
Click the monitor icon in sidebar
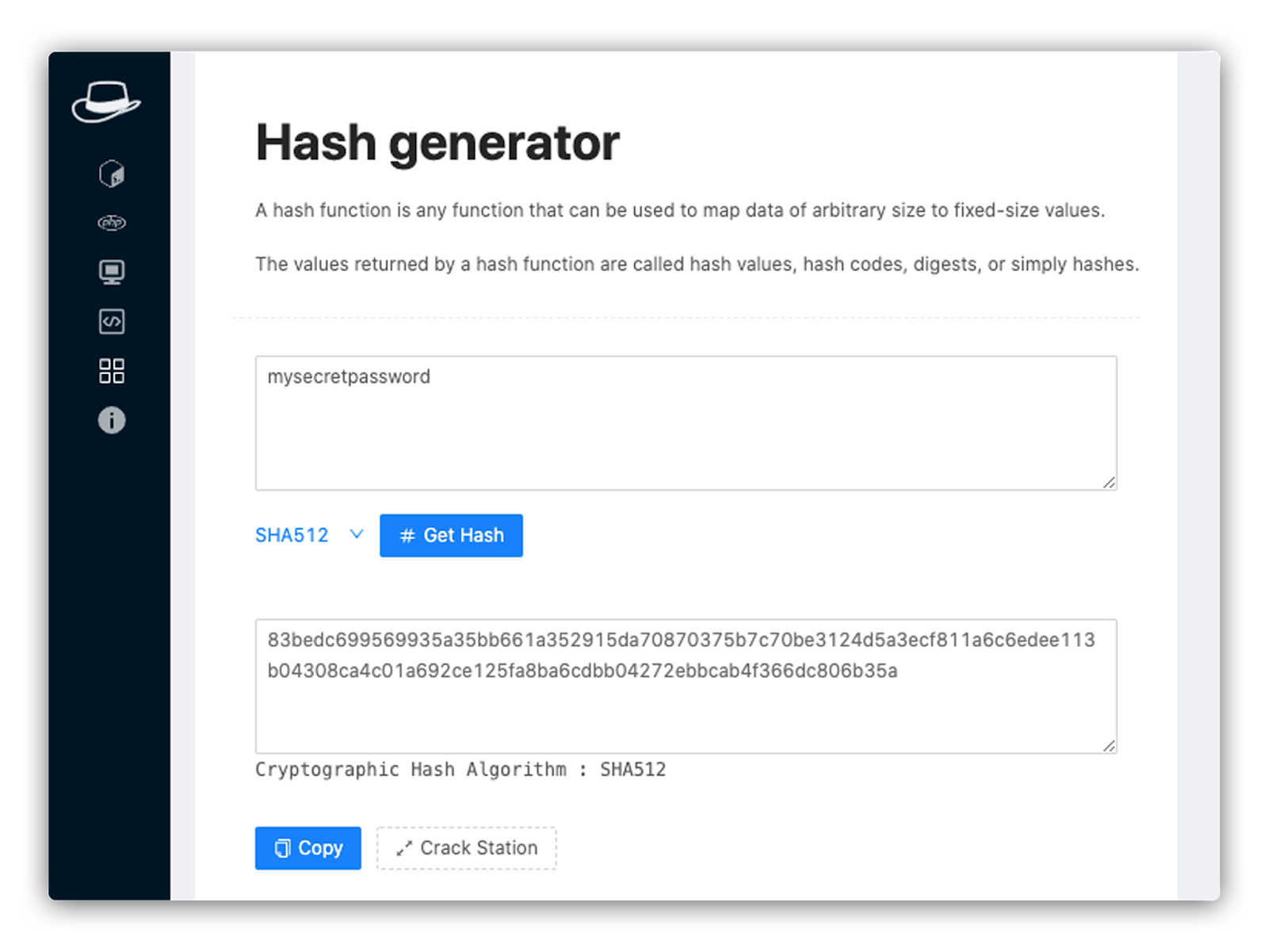112,272
